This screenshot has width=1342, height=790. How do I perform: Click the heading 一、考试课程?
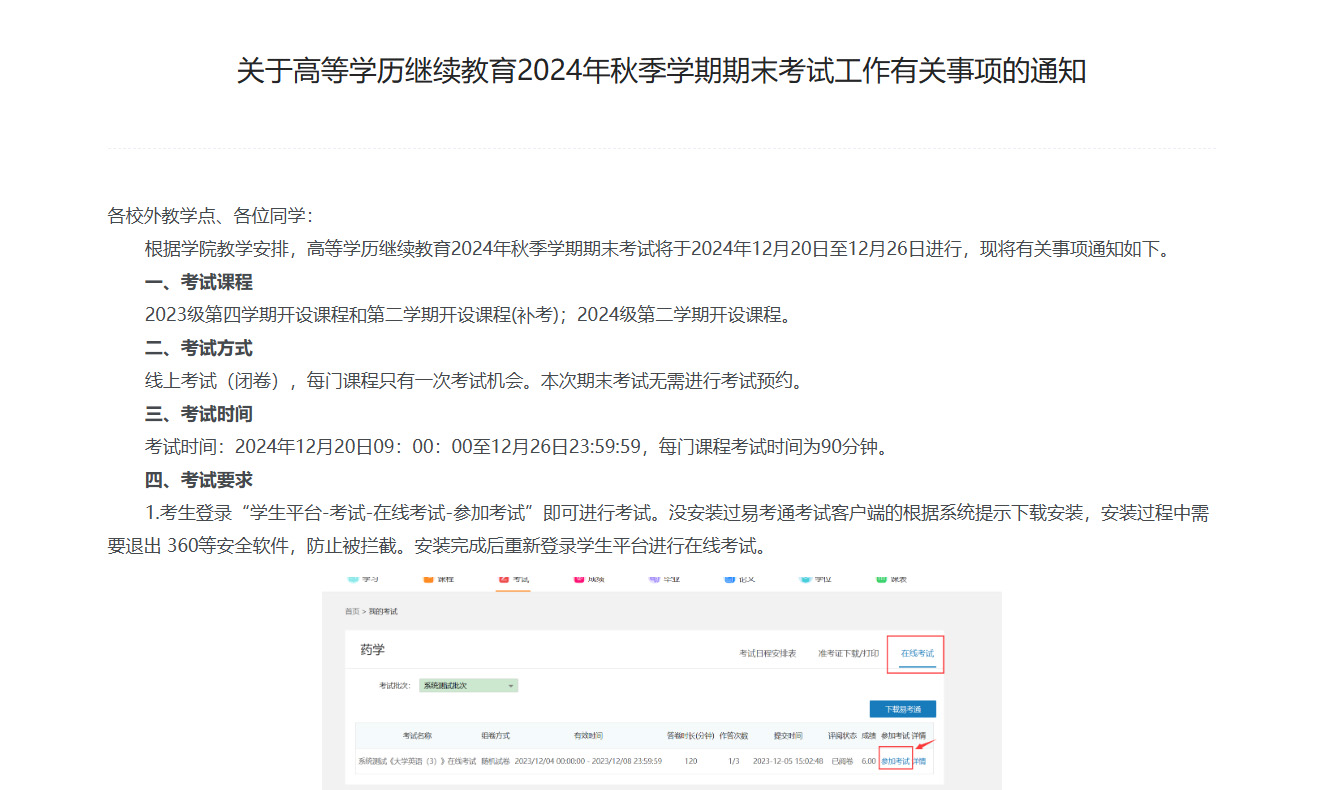(x=198, y=282)
